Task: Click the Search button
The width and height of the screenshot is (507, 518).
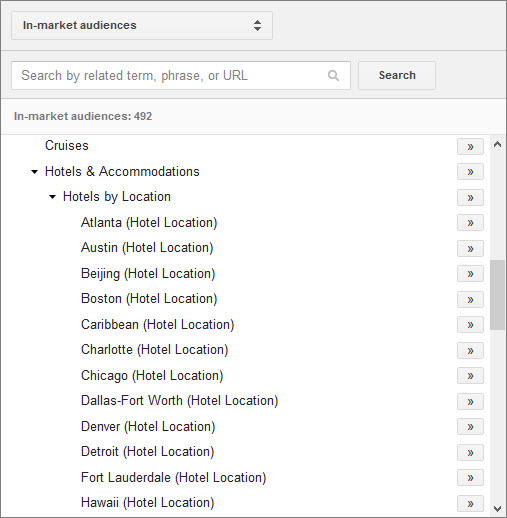Action: point(397,75)
